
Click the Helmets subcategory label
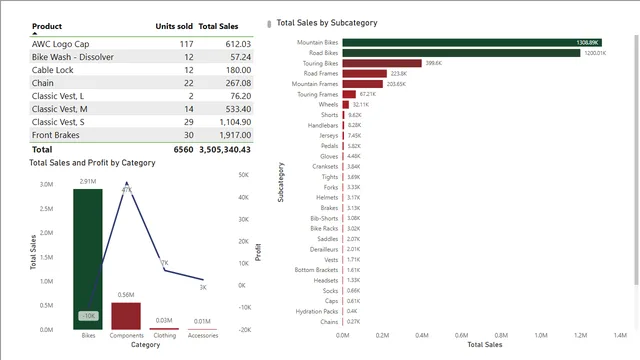(327, 198)
